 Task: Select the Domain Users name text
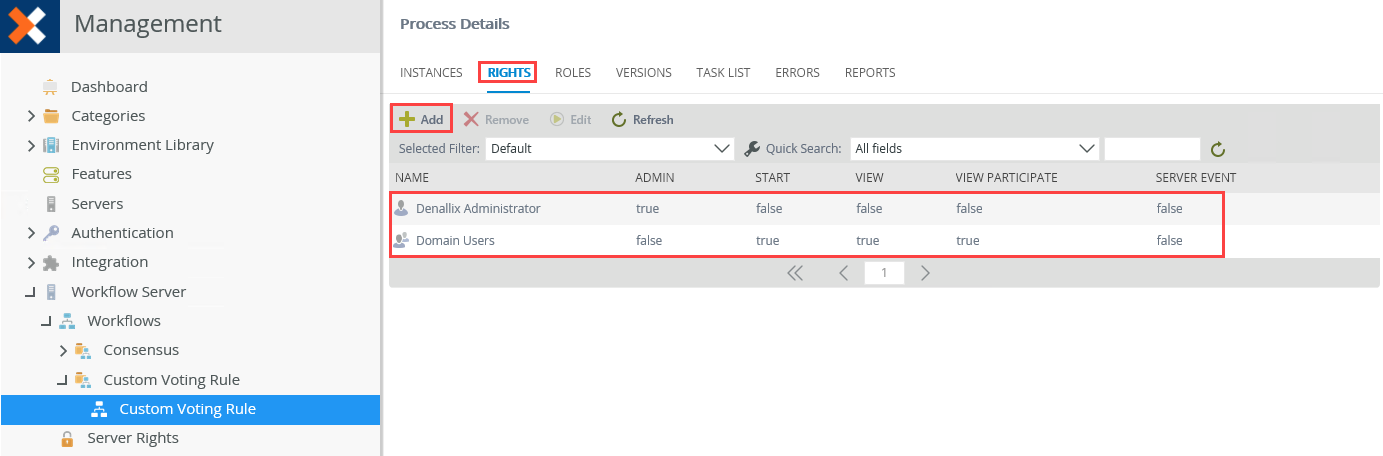tap(455, 241)
